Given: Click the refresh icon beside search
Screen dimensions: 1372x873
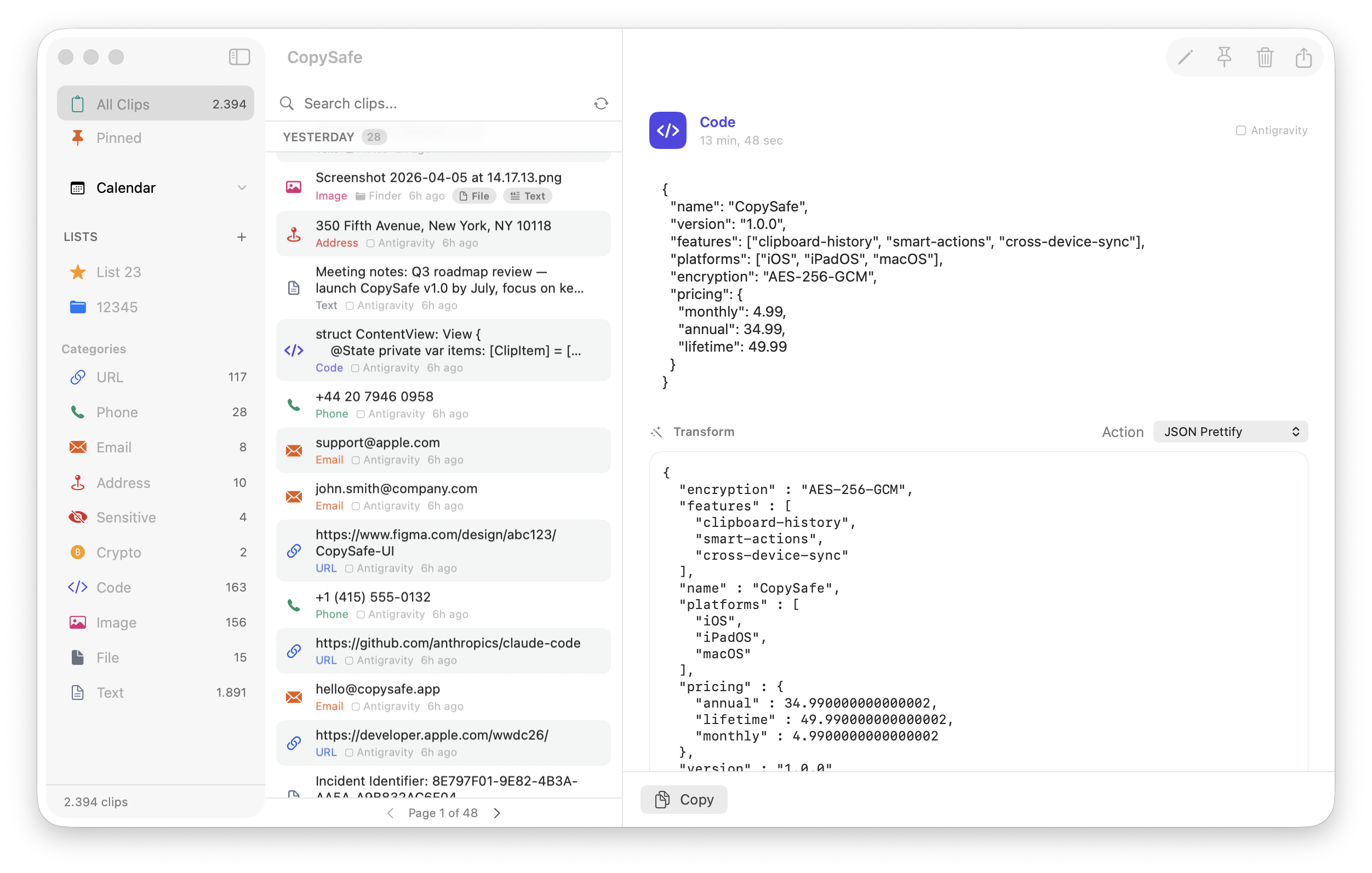Looking at the screenshot, I should click(601, 104).
